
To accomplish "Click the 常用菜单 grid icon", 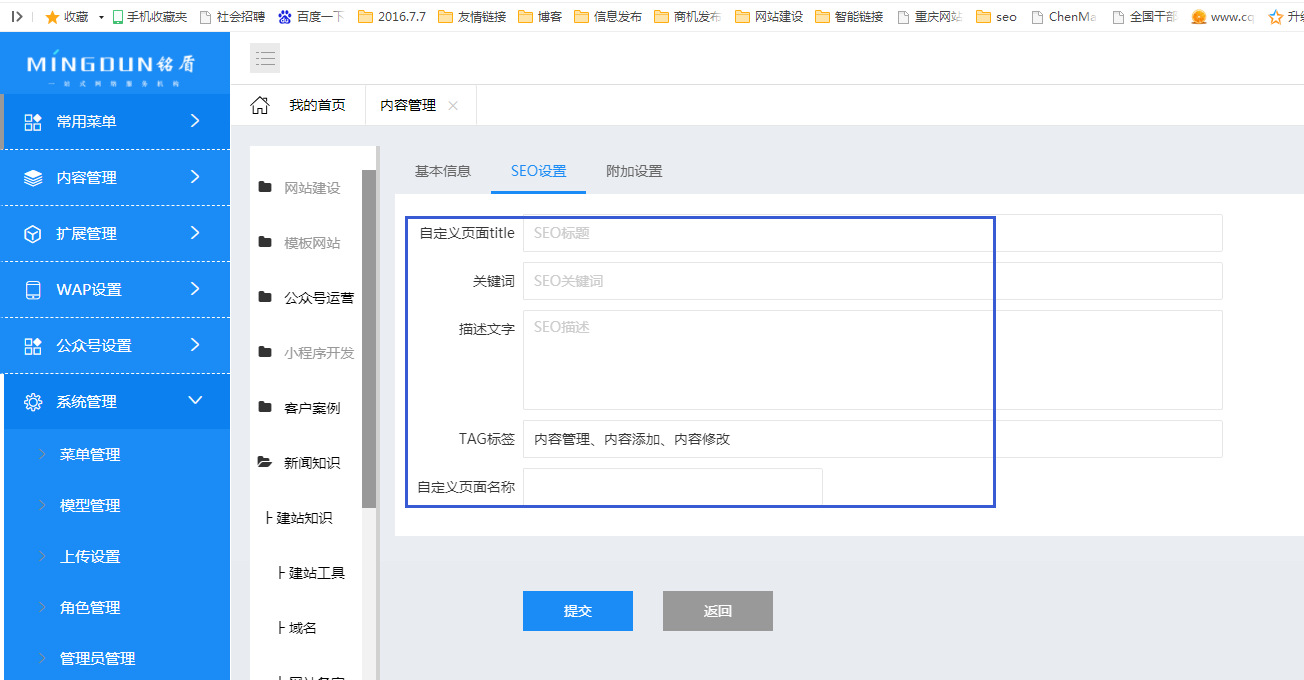I will point(33,122).
